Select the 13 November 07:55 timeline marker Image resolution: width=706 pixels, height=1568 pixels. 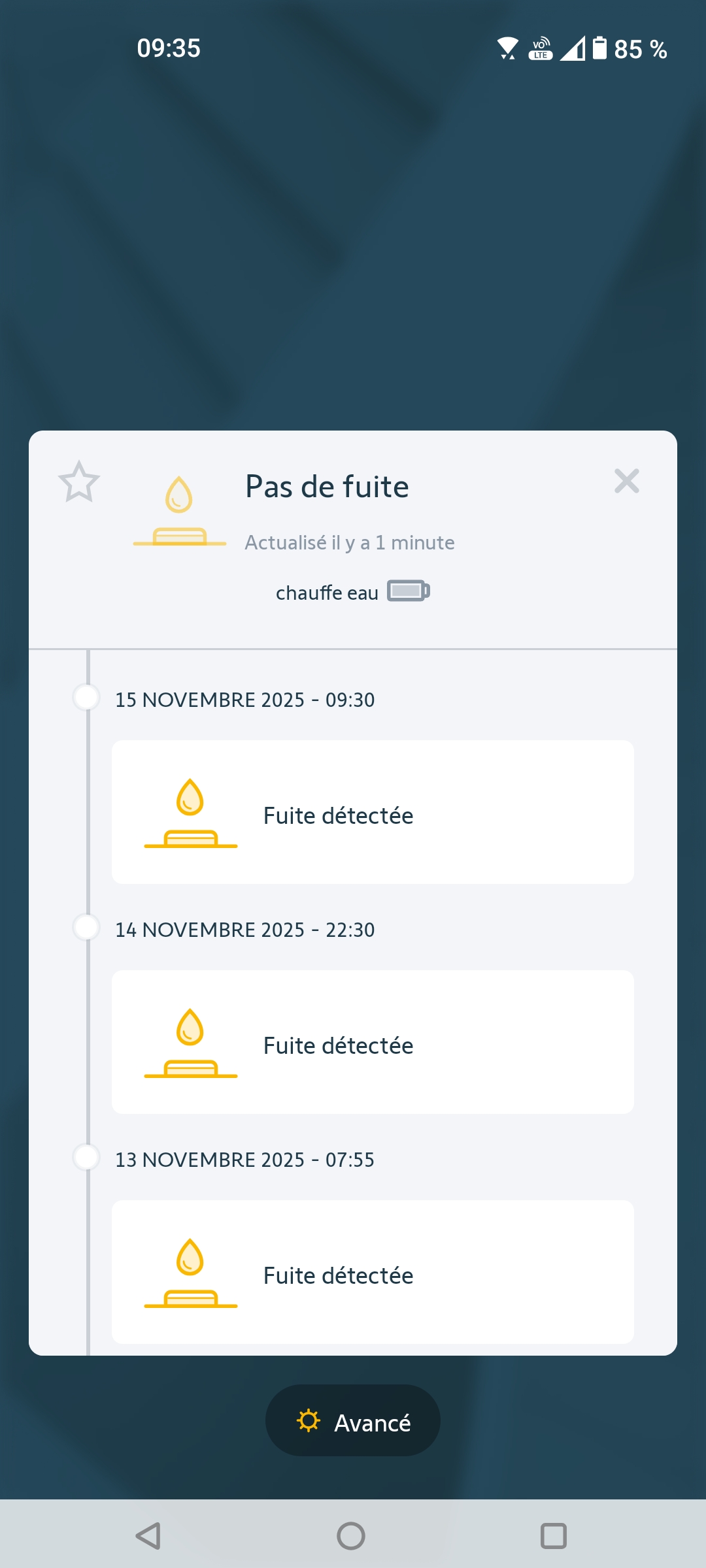86,1157
